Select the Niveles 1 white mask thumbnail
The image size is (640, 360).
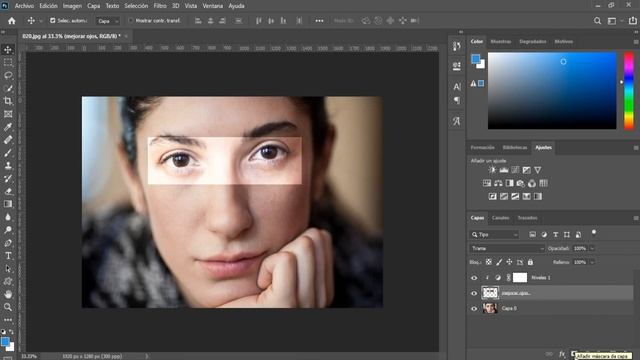tap(520, 278)
